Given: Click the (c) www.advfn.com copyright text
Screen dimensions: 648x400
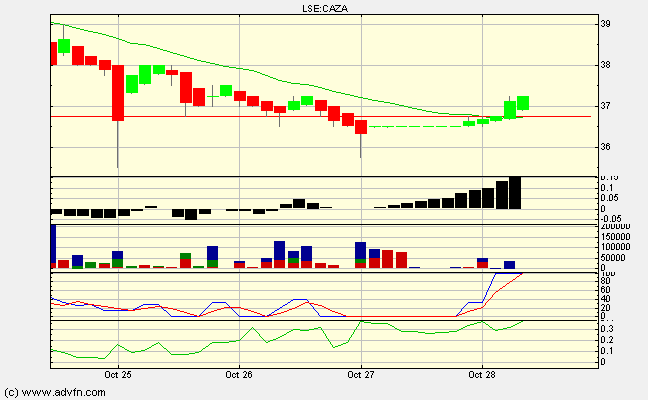Looking at the screenshot, I should coord(55,393).
